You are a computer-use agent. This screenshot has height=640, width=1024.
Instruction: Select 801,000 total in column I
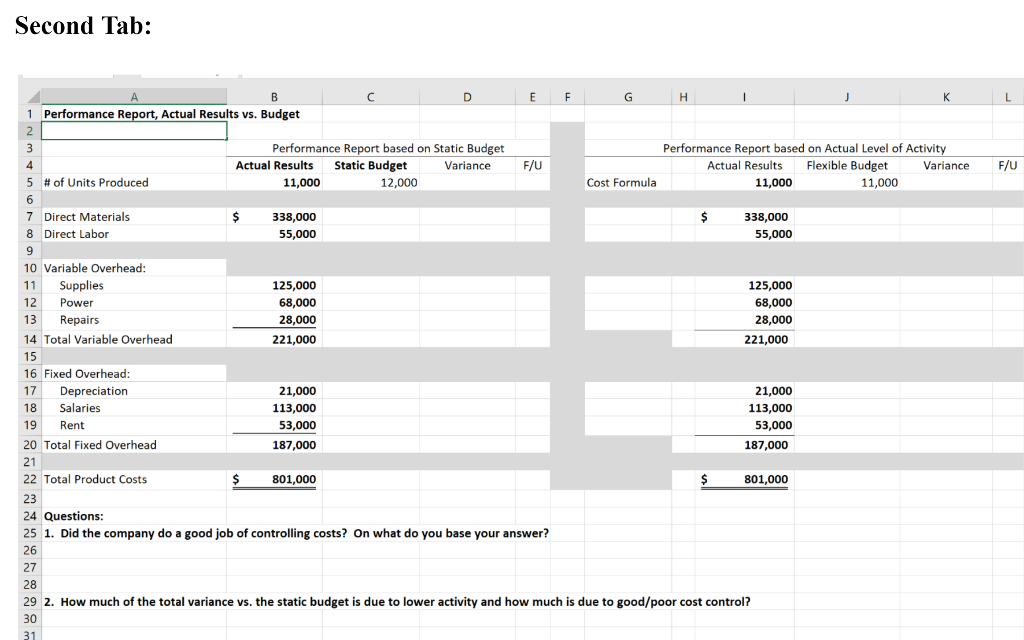coord(744,479)
